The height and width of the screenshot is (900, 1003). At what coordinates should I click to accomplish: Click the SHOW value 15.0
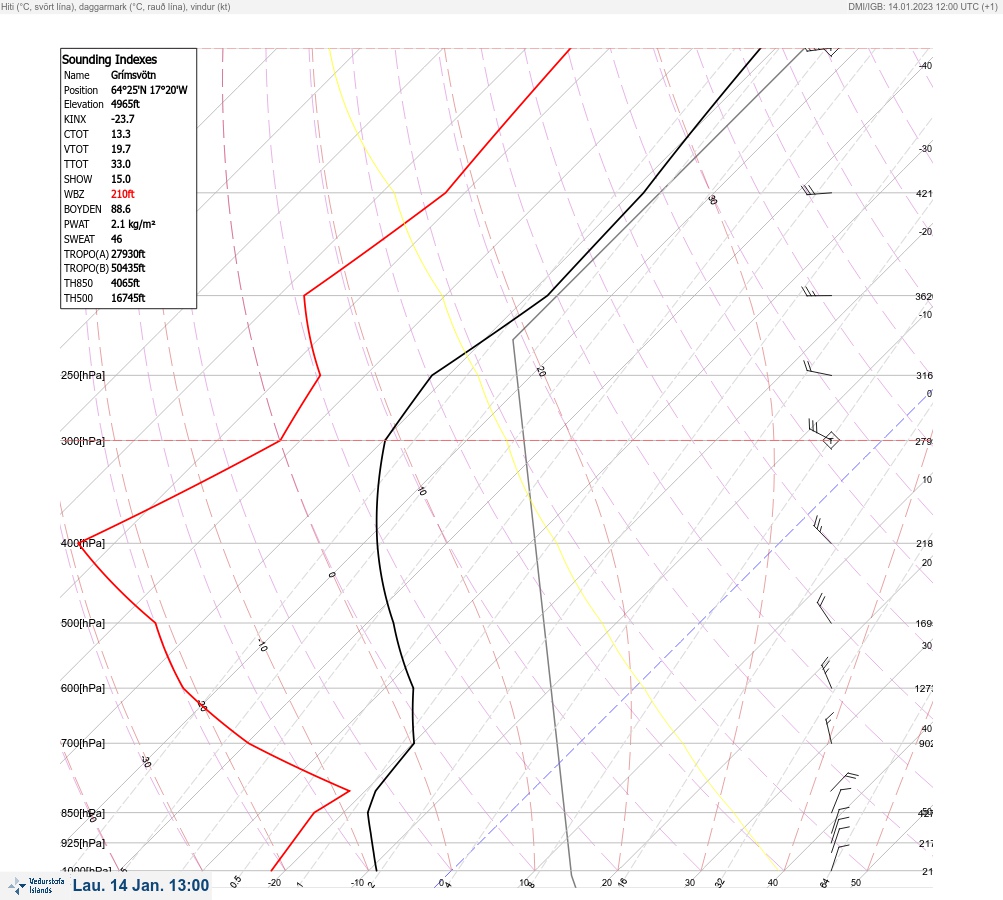pyautogui.click(x=121, y=179)
